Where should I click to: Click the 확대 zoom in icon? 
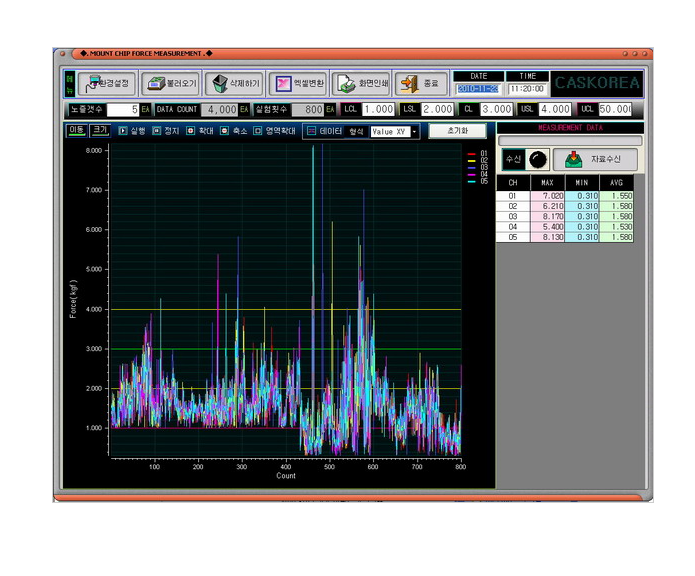click(x=191, y=131)
